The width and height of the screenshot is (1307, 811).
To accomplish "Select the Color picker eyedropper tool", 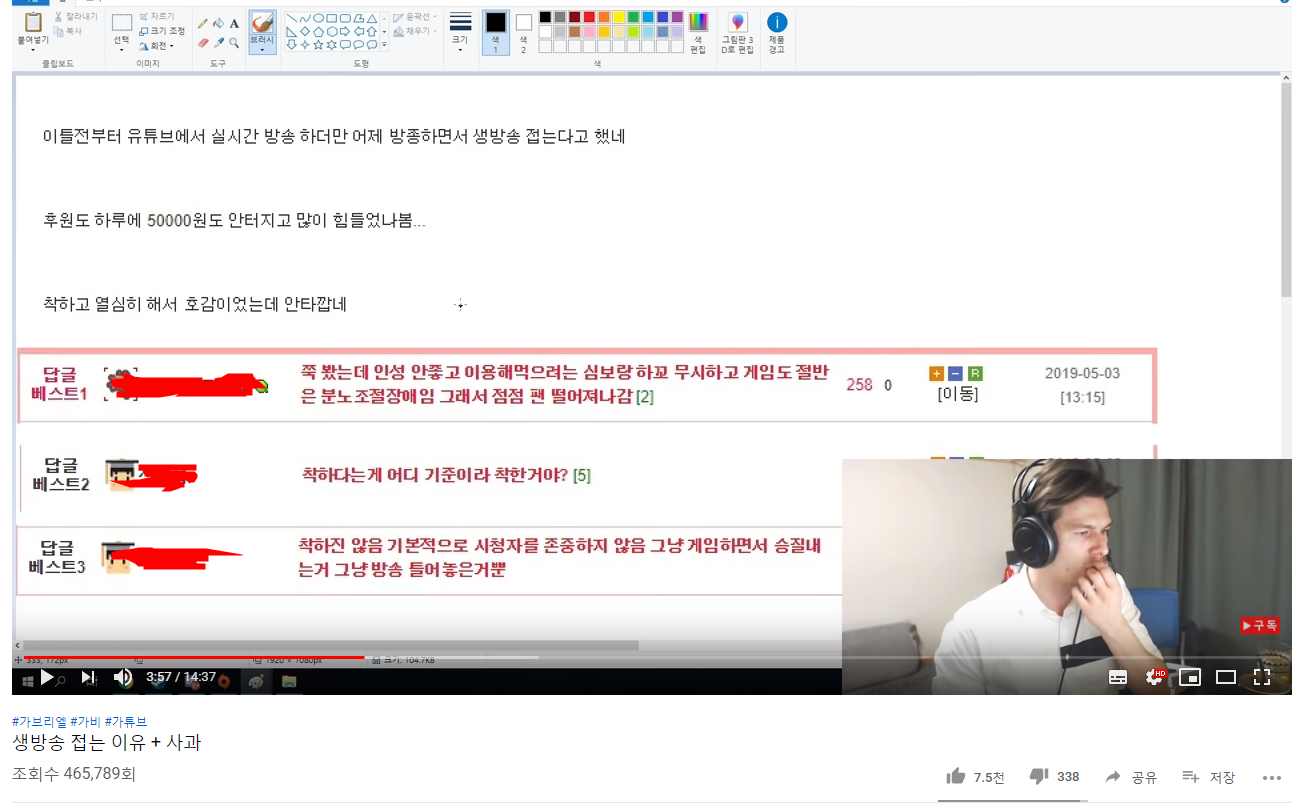I will click(x=218, y=43).
